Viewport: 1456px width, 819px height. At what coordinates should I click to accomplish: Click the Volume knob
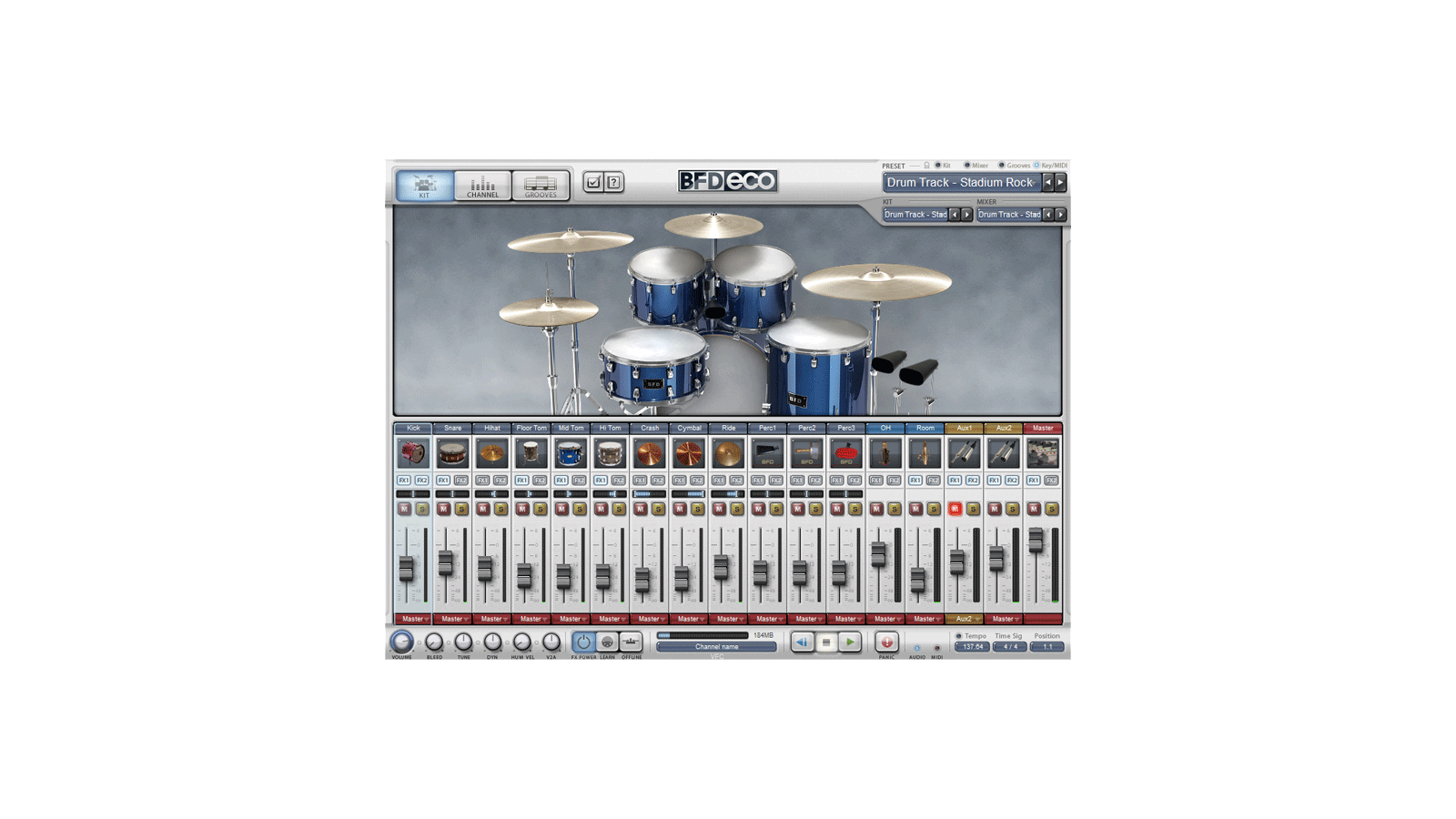coord(401,642)
